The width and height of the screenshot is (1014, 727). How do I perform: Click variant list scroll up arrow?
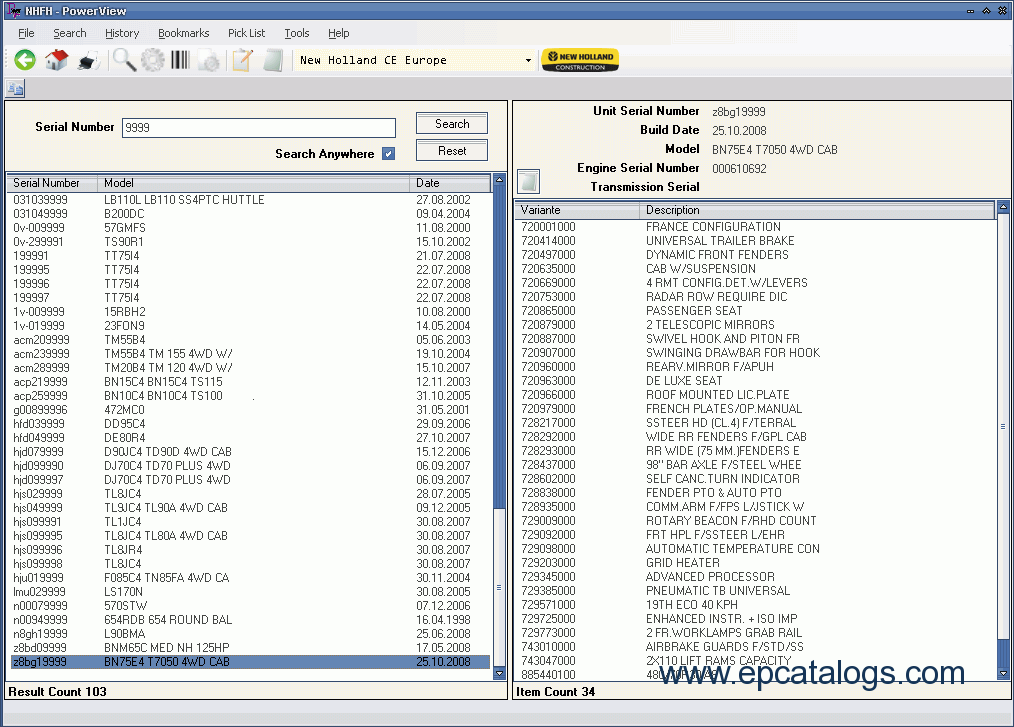point(1003,207)
